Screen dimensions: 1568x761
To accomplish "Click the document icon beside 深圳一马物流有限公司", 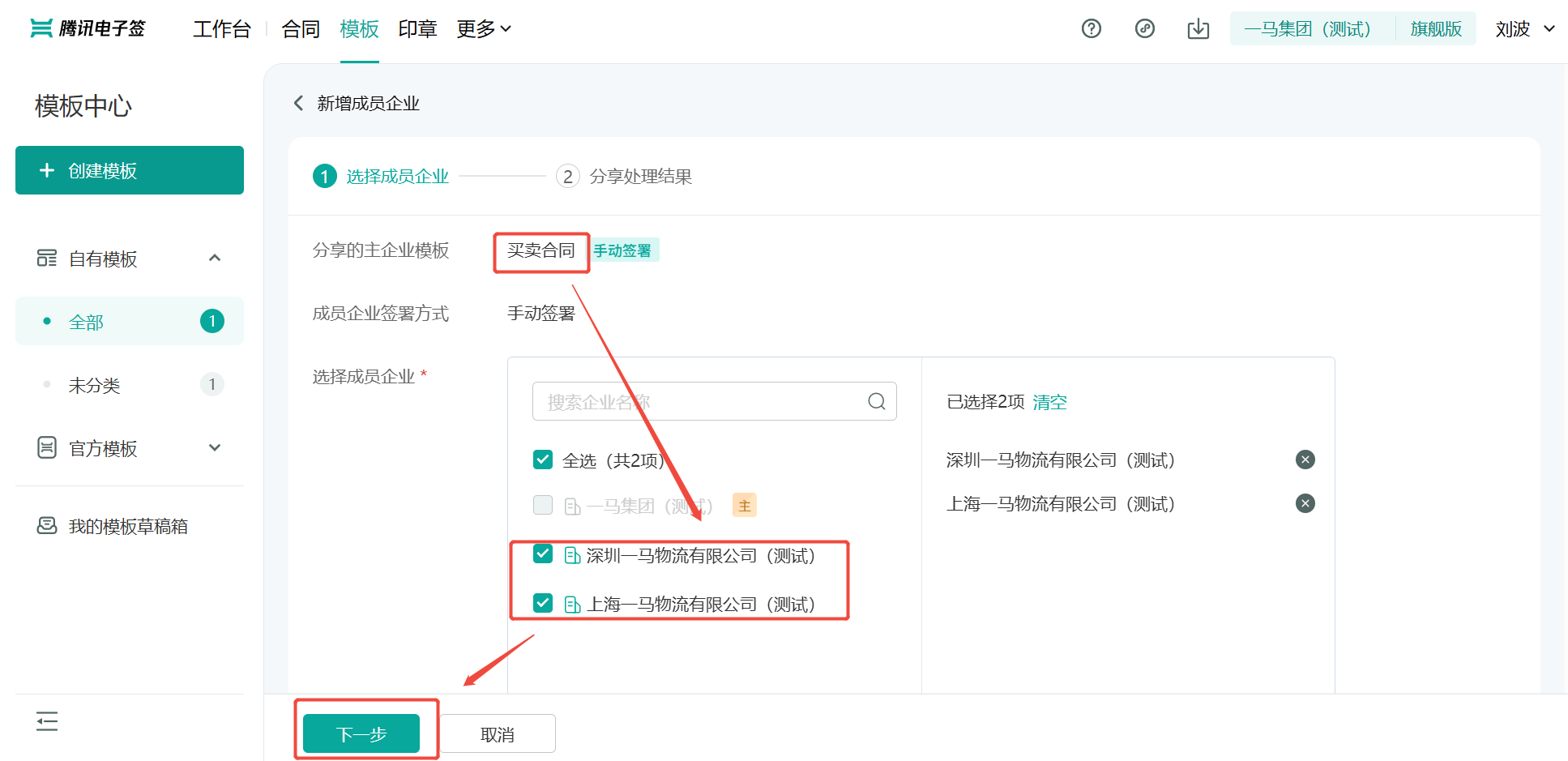I will tap(572, 555).
